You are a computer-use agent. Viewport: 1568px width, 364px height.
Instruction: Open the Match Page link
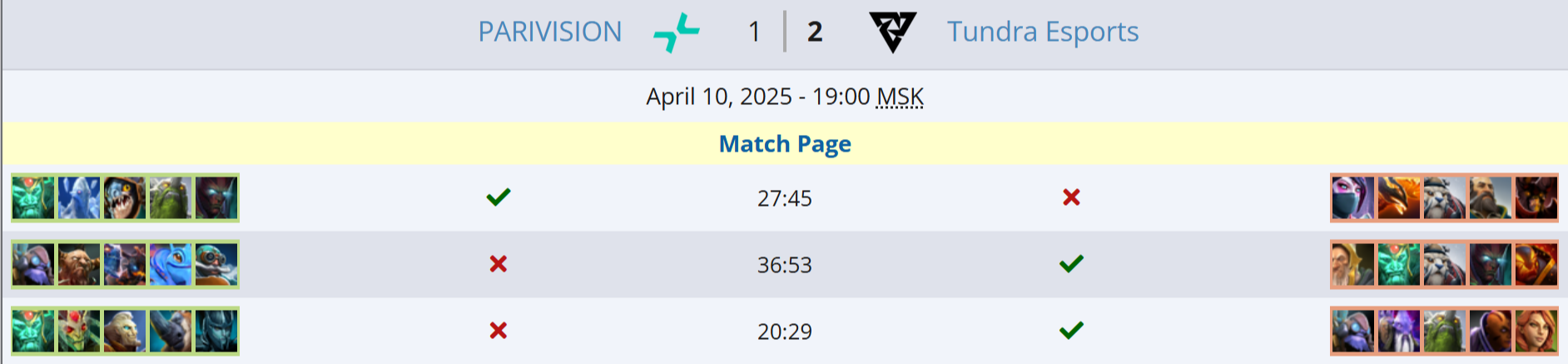(784, 144)
